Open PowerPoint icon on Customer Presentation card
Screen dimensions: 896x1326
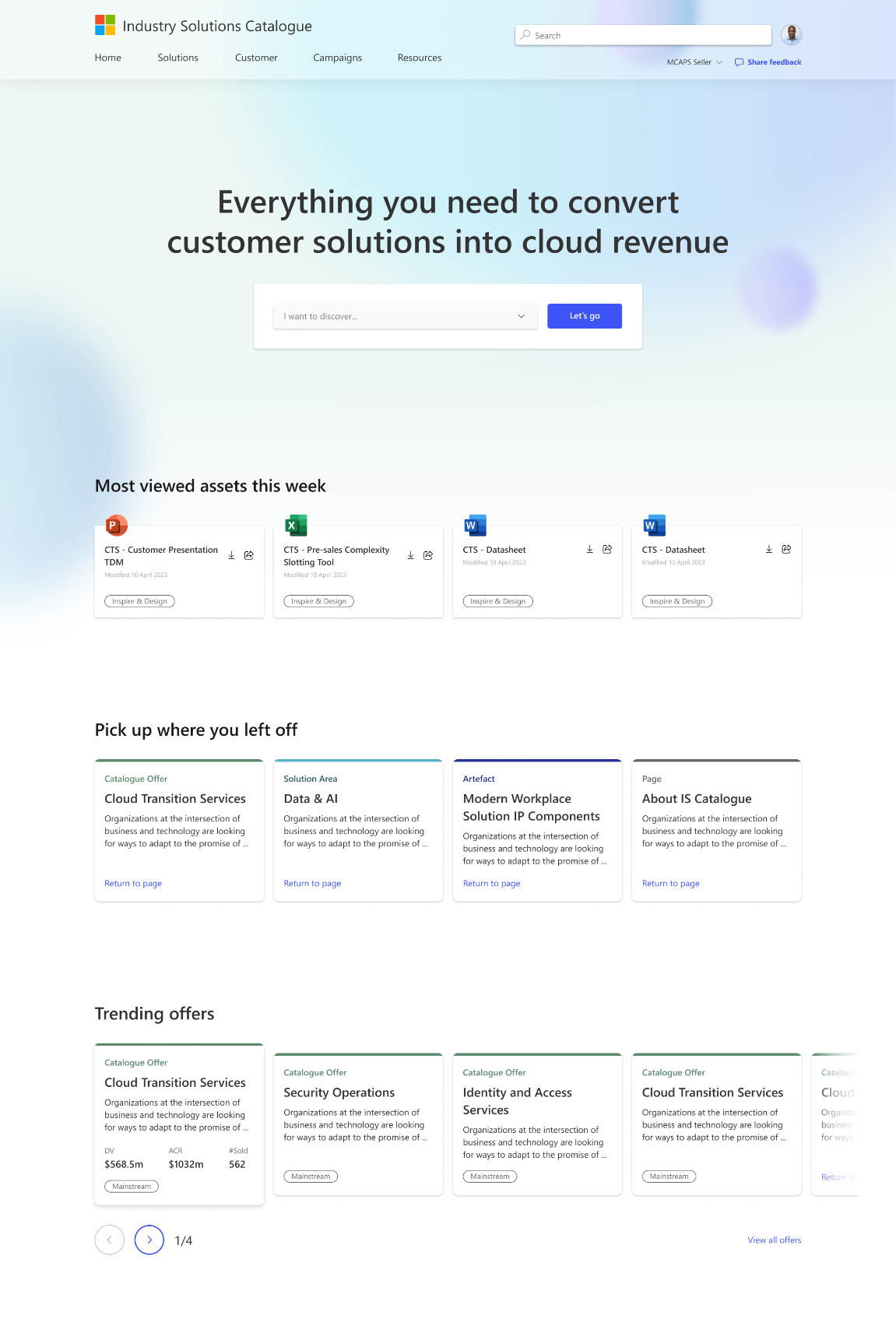point(116,526)
